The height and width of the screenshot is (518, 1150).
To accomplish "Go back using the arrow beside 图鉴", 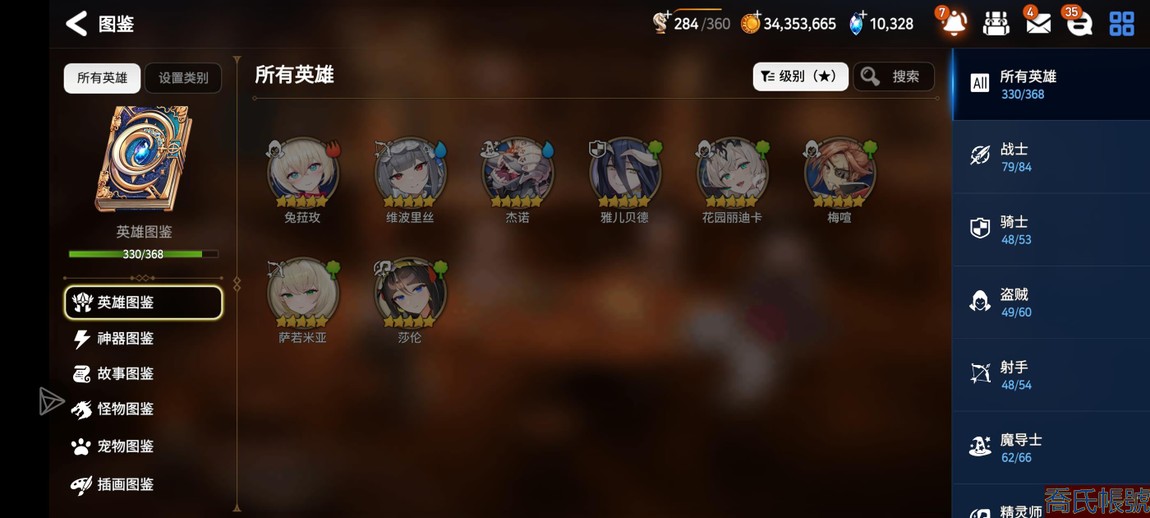I will (76, 23).
